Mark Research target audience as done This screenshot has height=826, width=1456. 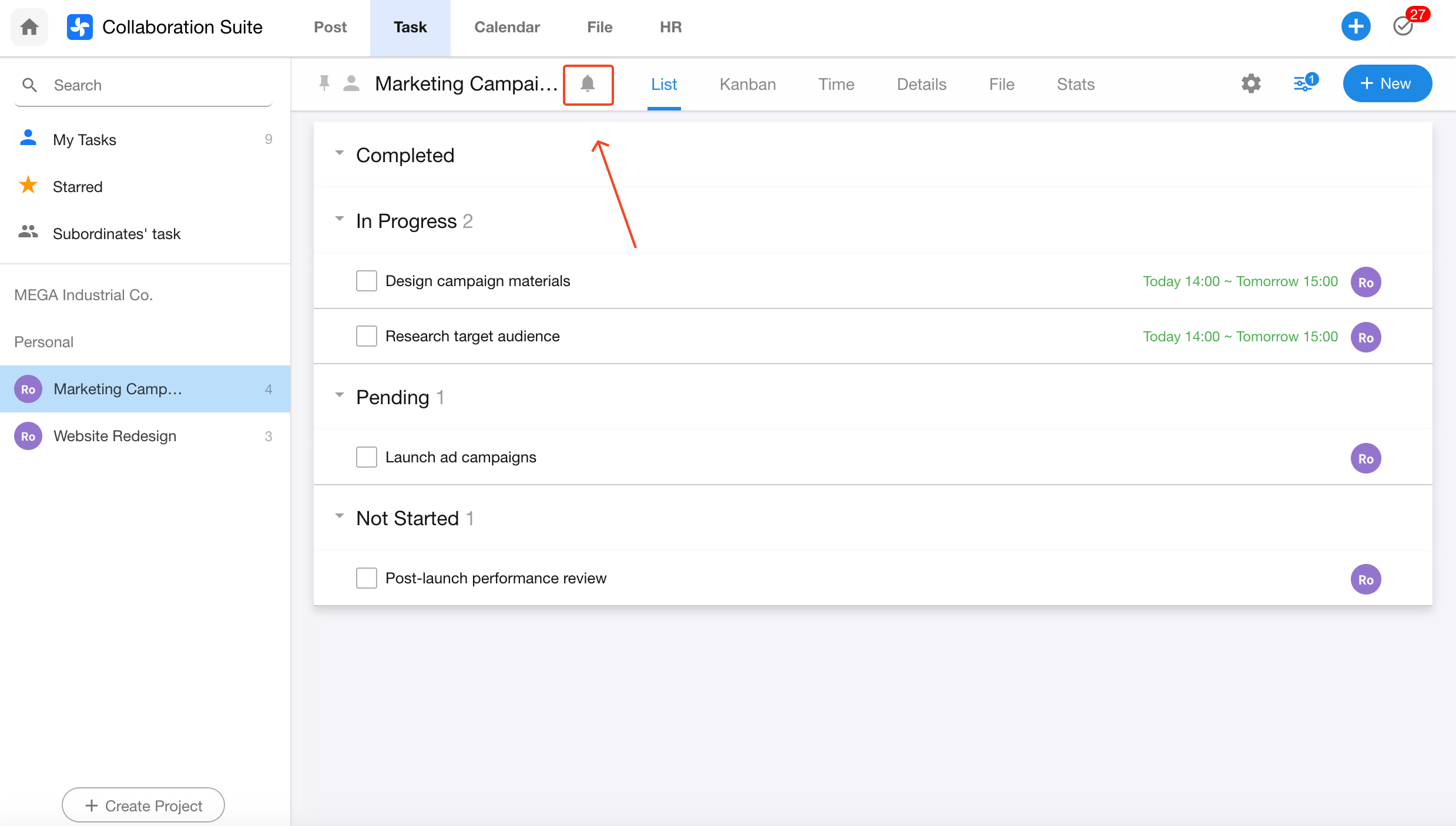click(366, 336)
